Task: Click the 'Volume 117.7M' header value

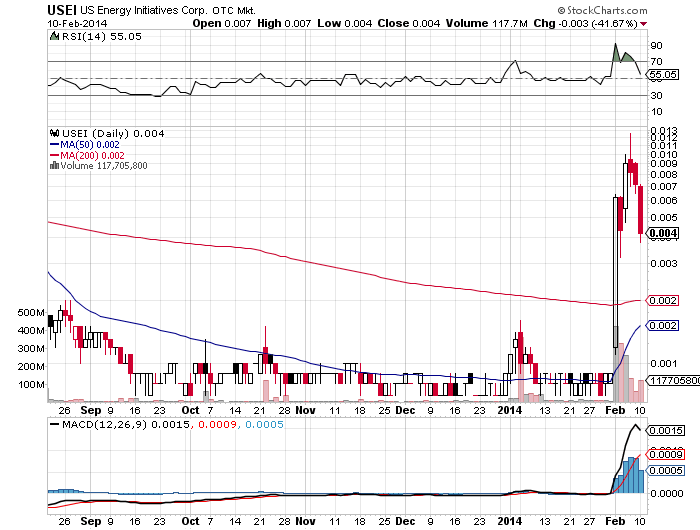Action: click(487, 24)
